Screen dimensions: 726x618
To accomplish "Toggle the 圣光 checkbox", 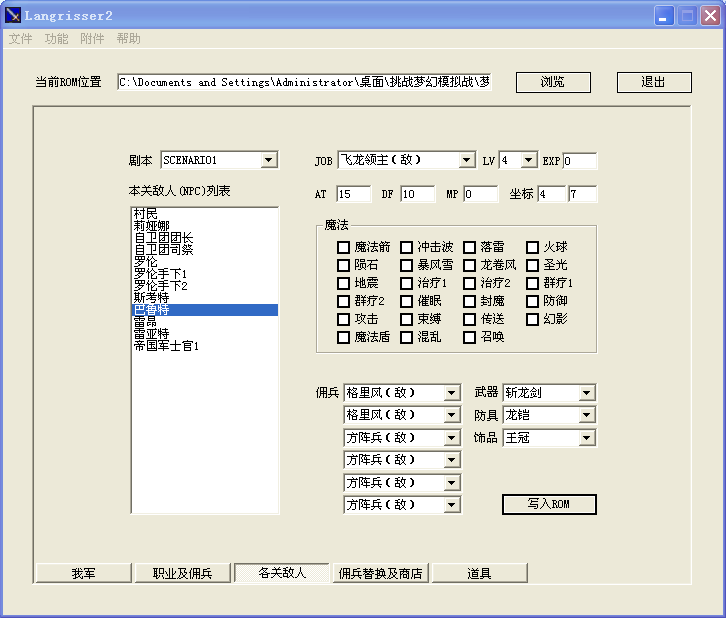I will tap(532, 265).
